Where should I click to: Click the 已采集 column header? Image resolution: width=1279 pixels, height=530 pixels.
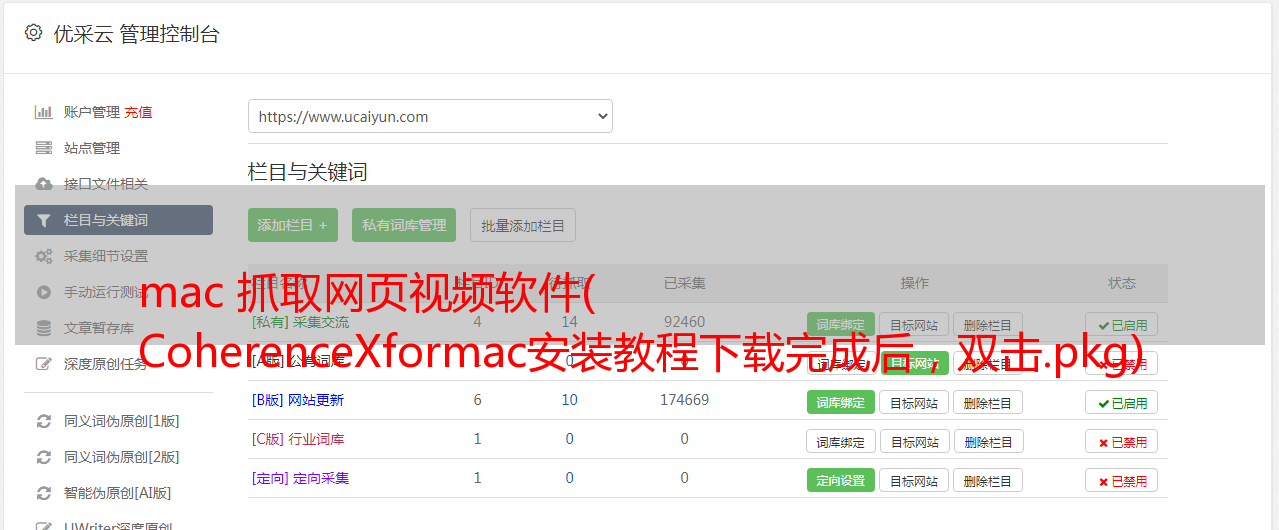tap(684, 283)
